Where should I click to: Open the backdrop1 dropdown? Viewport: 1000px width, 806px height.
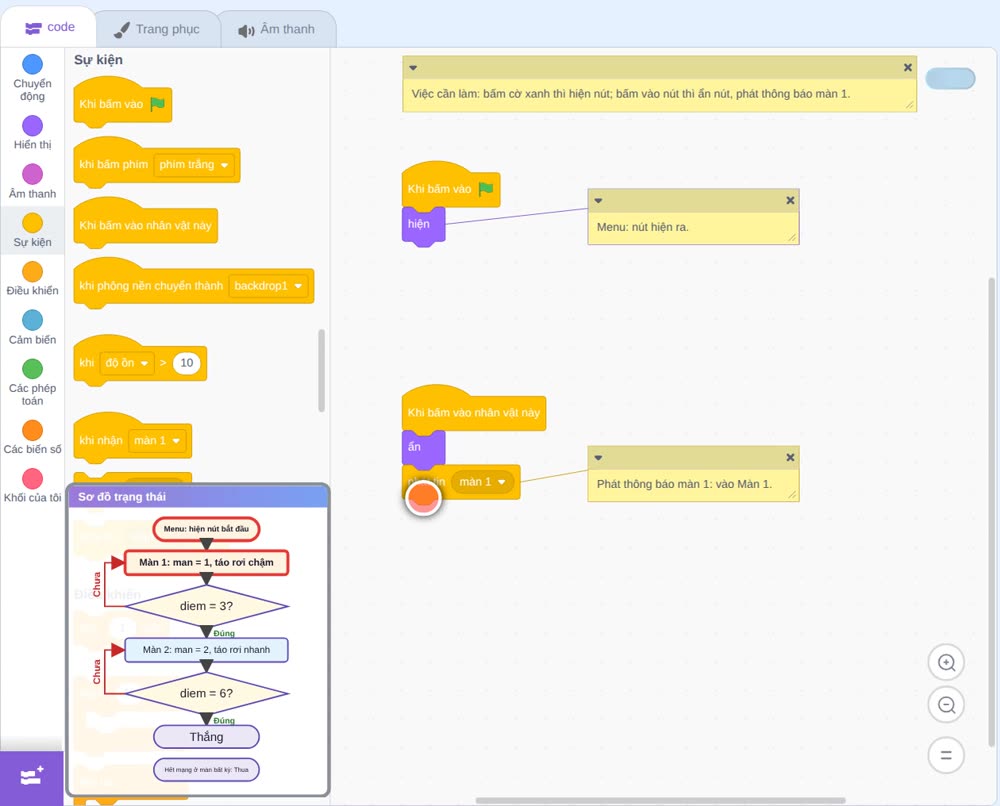point(268,286)
